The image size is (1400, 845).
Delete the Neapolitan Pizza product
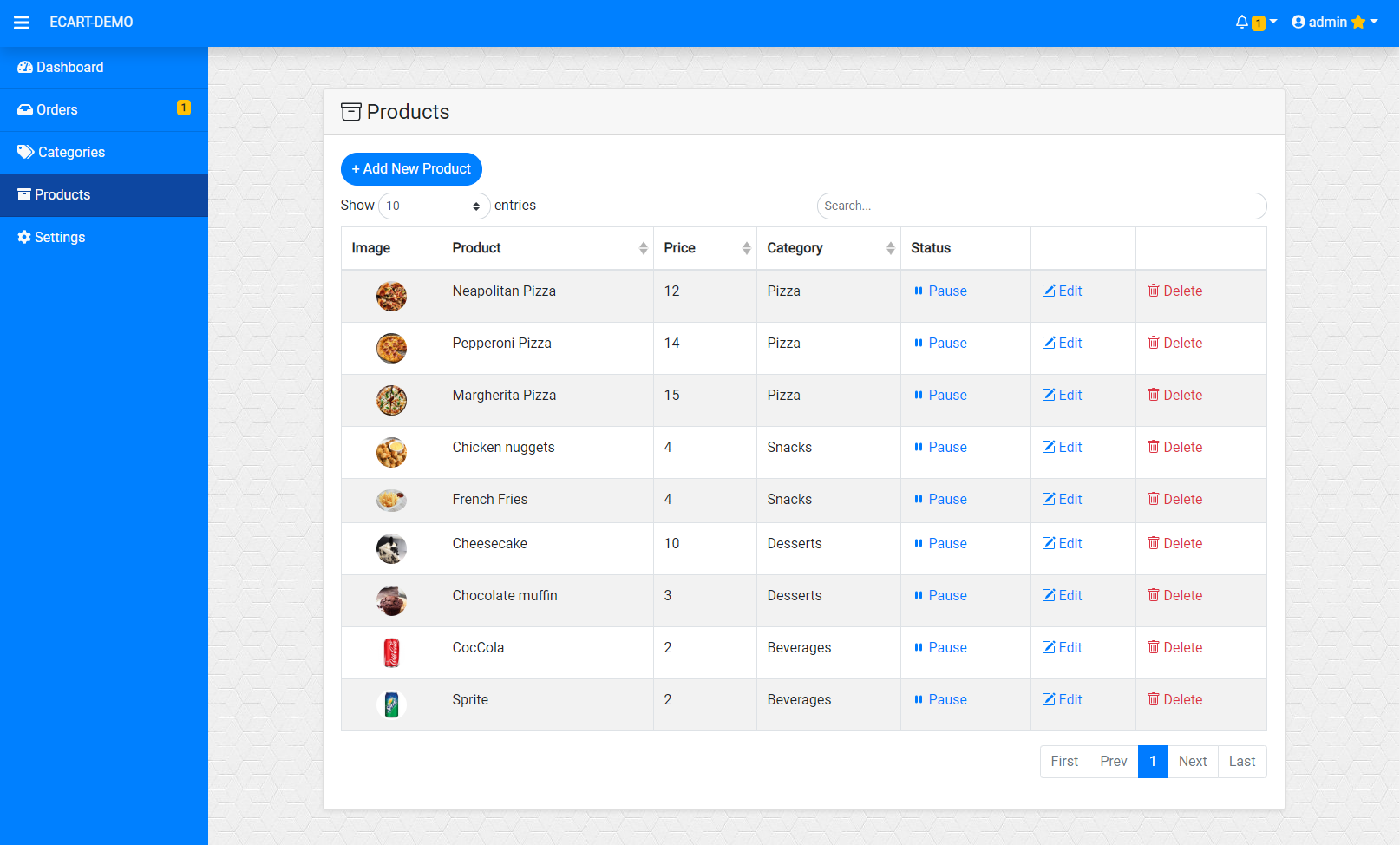(x=1174, y=291)
